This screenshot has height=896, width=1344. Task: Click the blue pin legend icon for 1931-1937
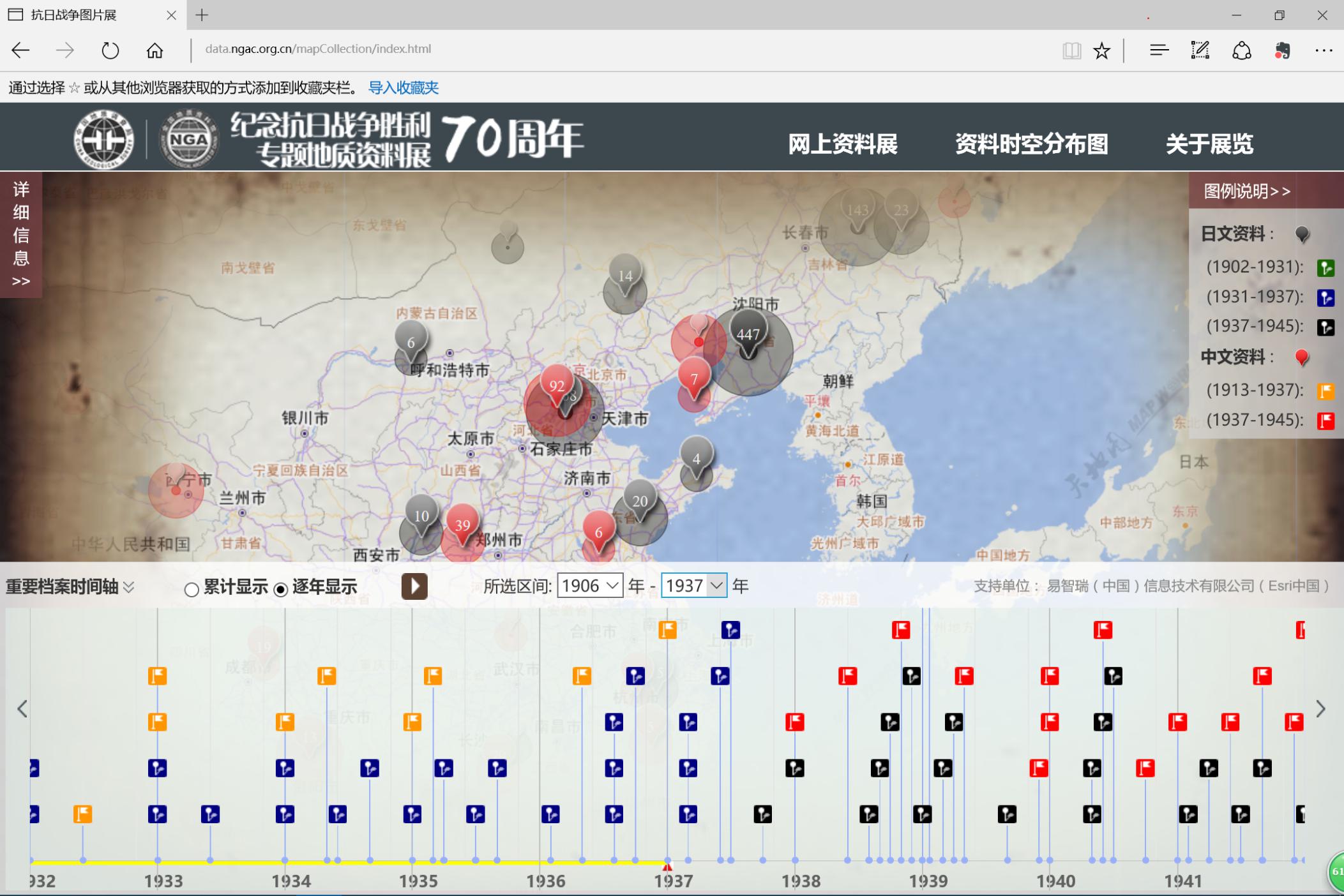1325,297
